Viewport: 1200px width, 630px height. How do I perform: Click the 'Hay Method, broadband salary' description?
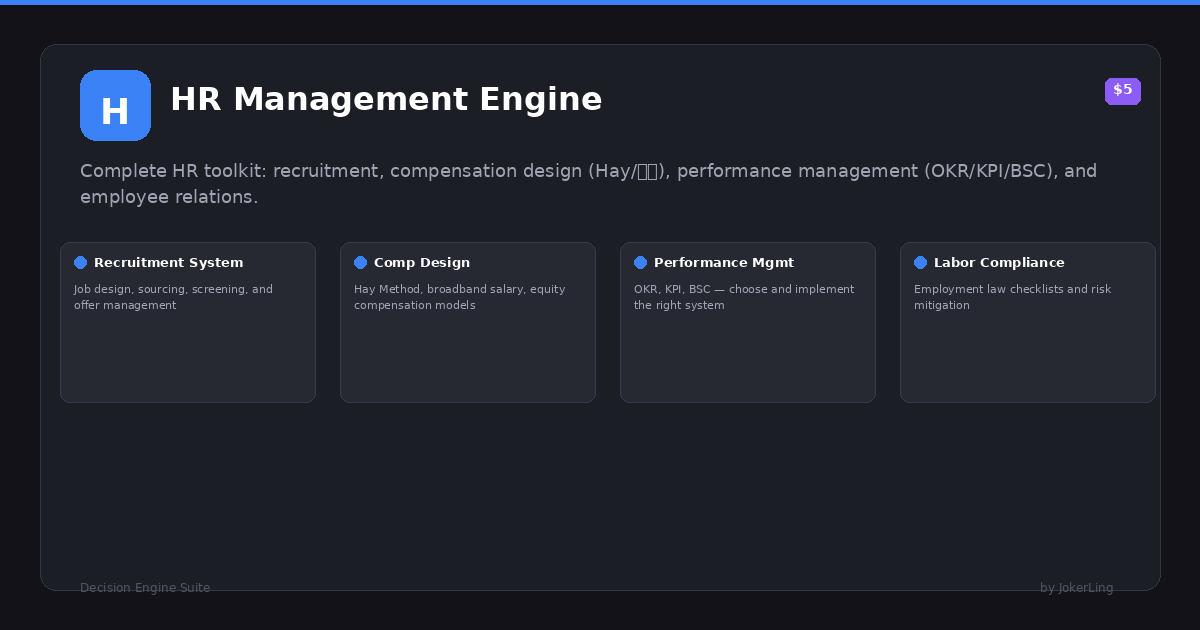click(x=460, y=297)
